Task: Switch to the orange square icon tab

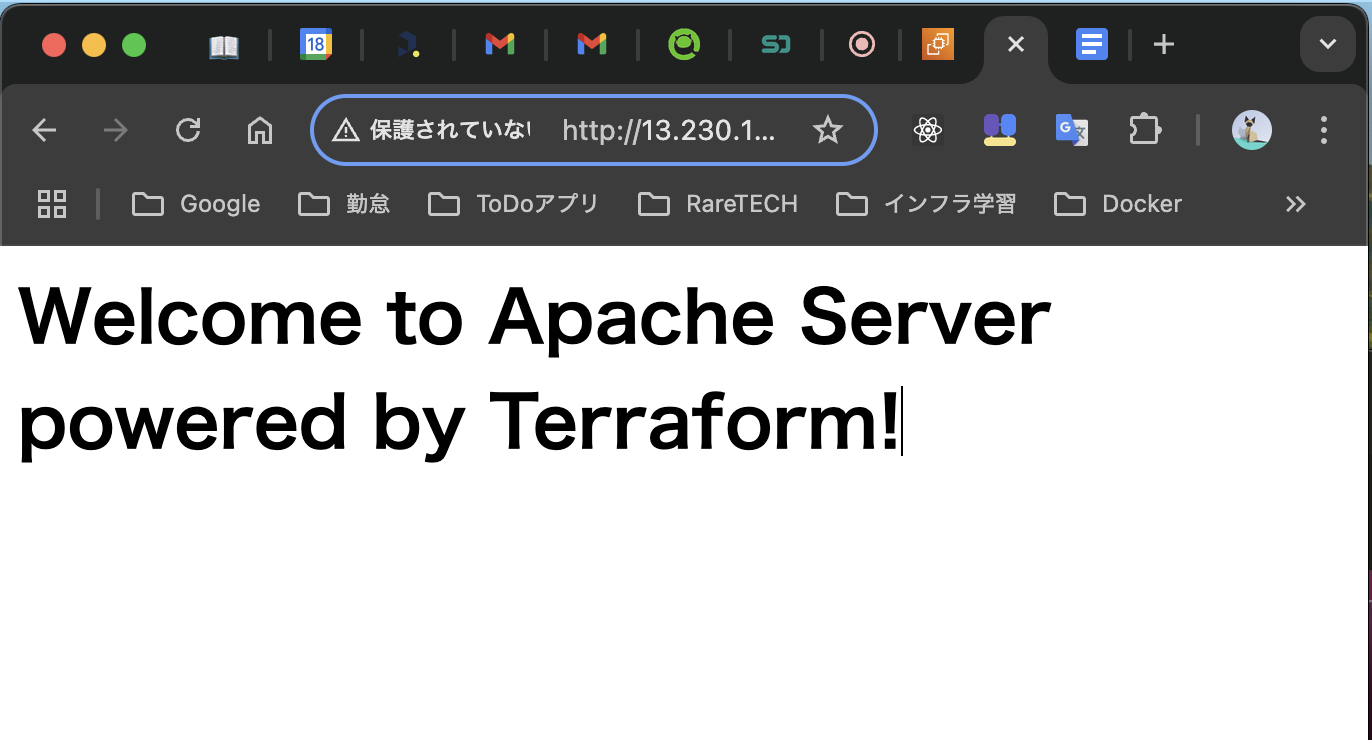Action: coord(938,44)
